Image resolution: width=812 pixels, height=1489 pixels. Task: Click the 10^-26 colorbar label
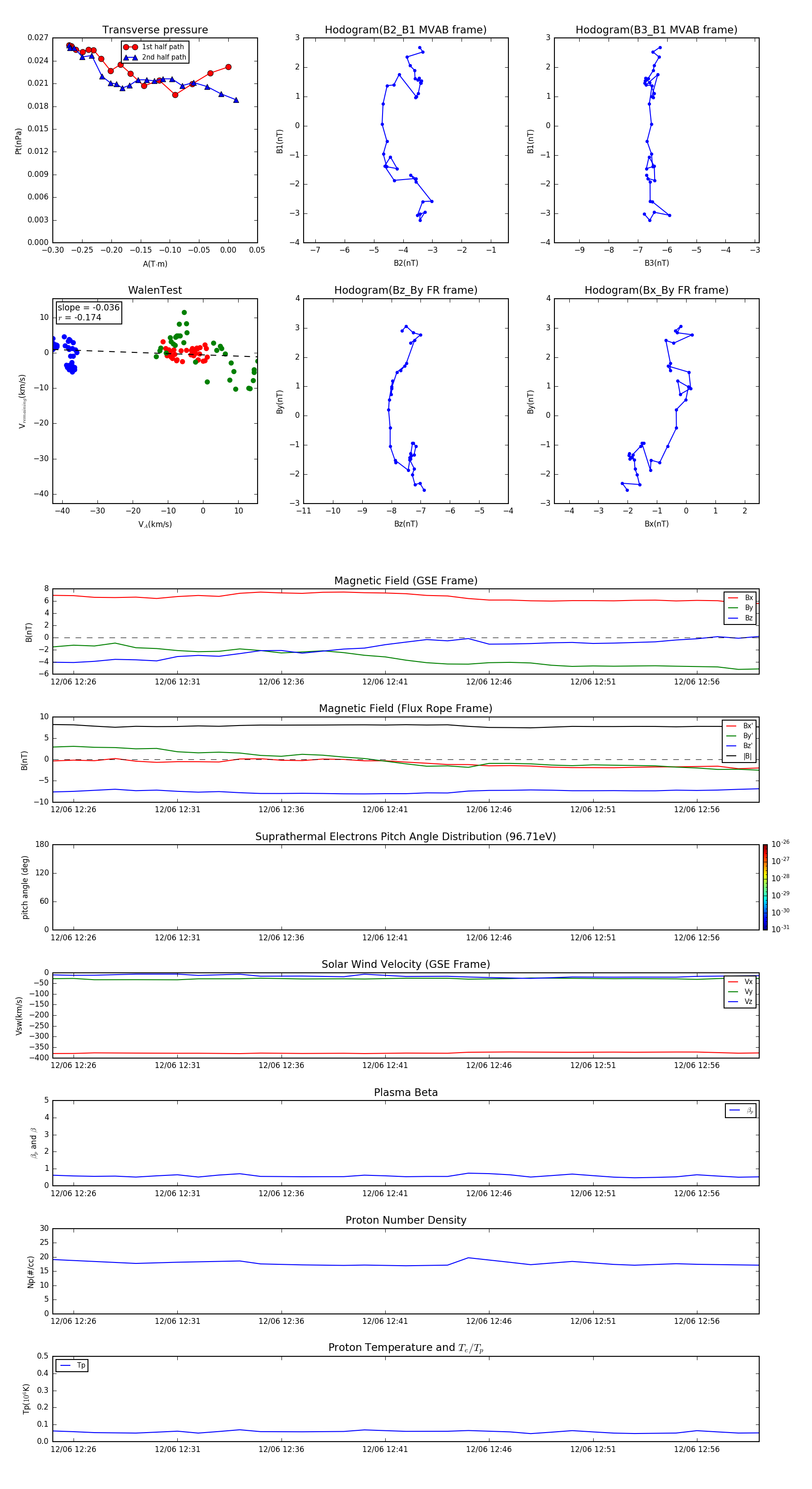[780, 843]
